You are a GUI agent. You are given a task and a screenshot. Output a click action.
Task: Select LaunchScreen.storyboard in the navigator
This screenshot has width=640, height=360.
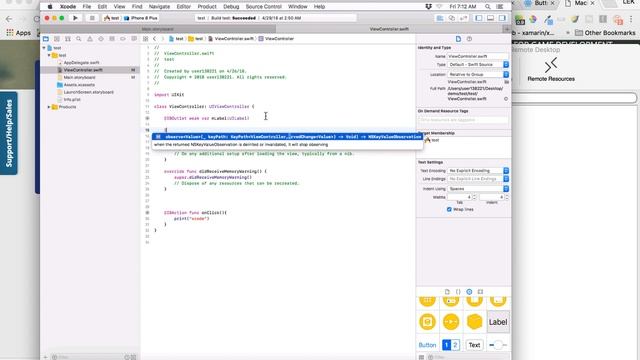89,92
